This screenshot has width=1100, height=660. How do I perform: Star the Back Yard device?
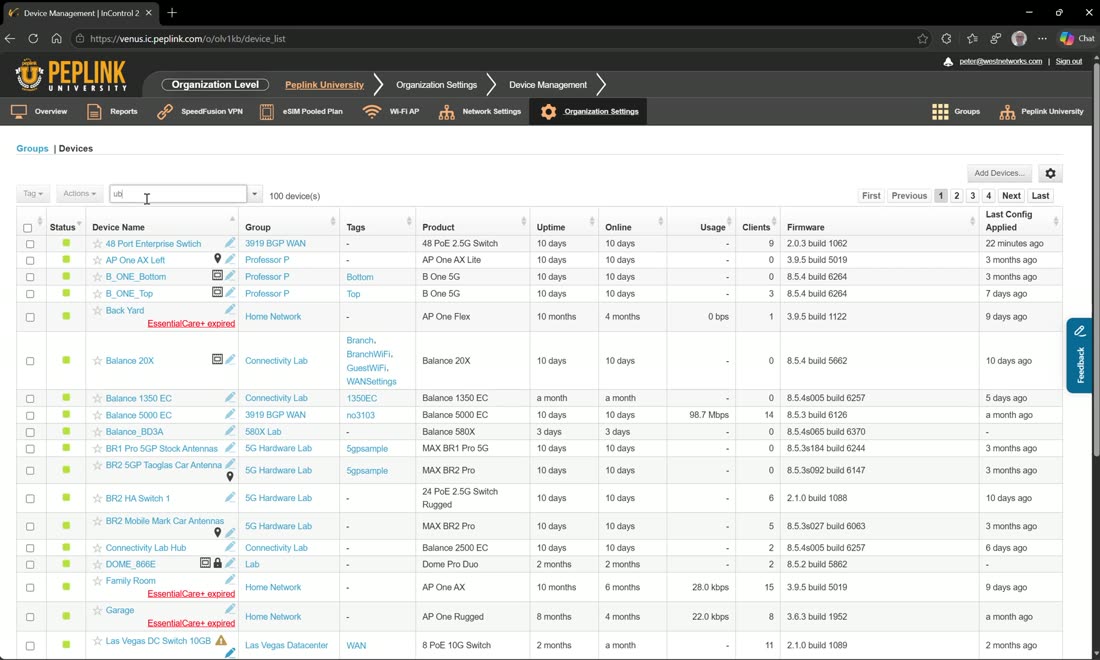click(x=98, y=310)
